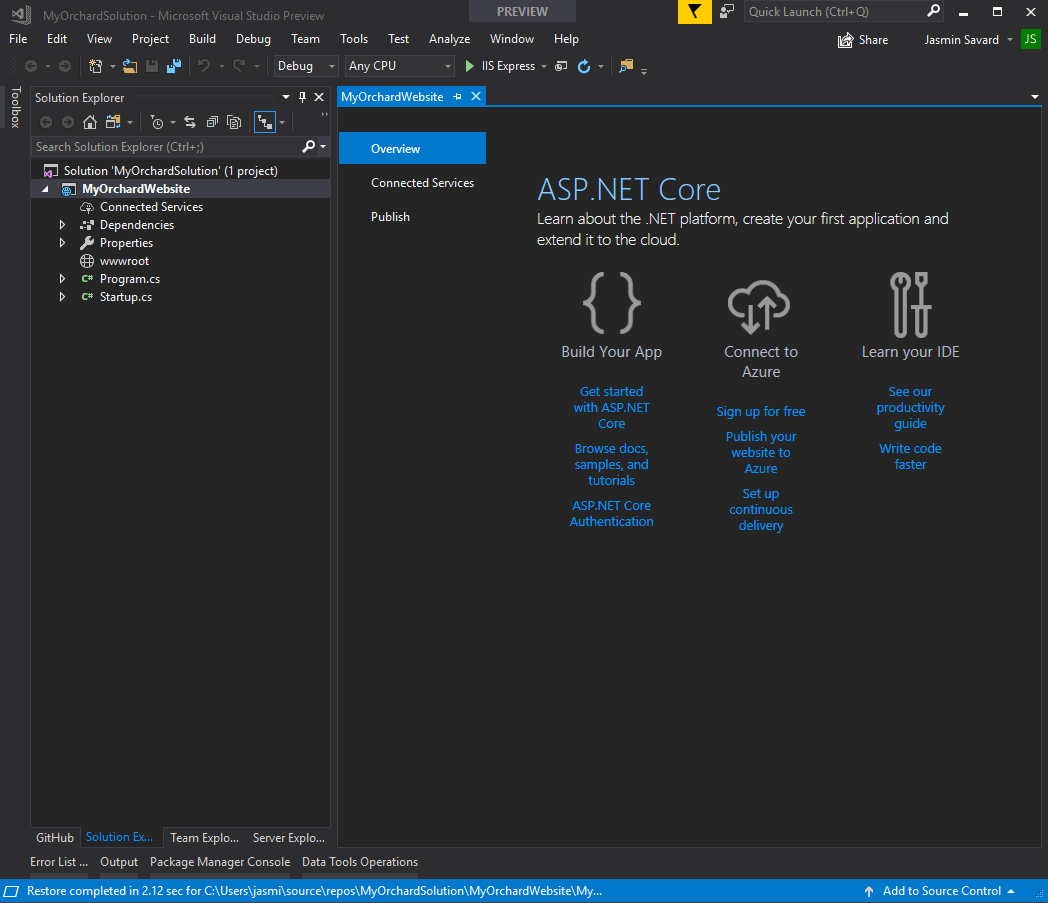
Task: Open ASP.NET Core Authentication link
Action: pos(612,513)
